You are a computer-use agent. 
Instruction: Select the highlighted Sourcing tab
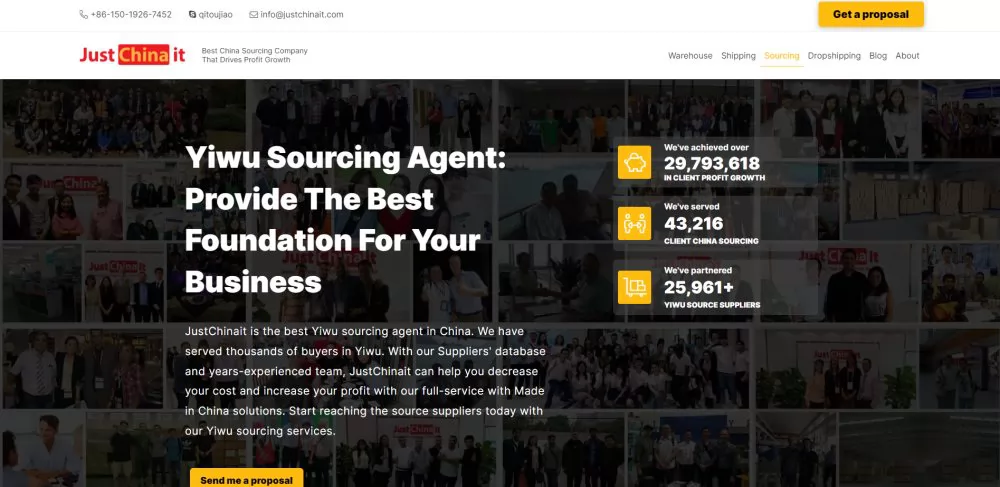pyautogui.click(x=782, y=55)
